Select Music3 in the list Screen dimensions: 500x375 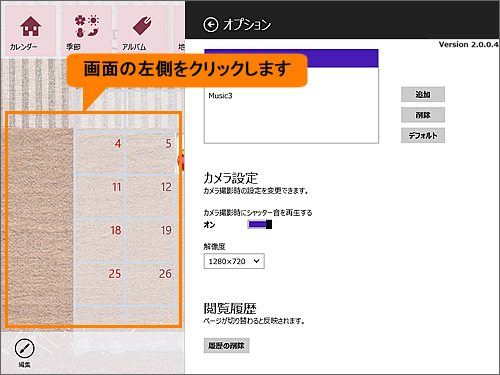tap(220, 96)
